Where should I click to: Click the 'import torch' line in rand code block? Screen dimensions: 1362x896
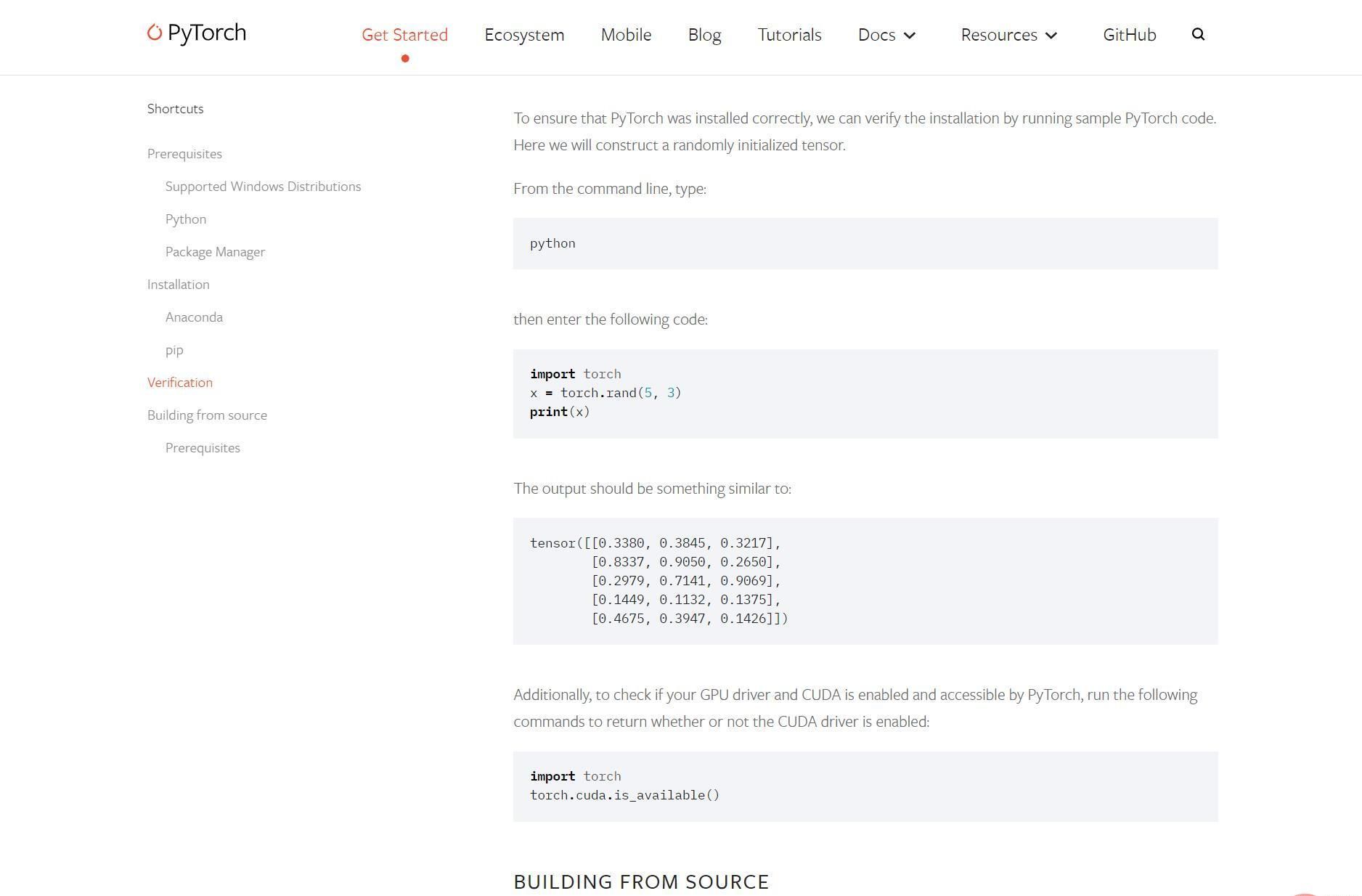[576, 374]
